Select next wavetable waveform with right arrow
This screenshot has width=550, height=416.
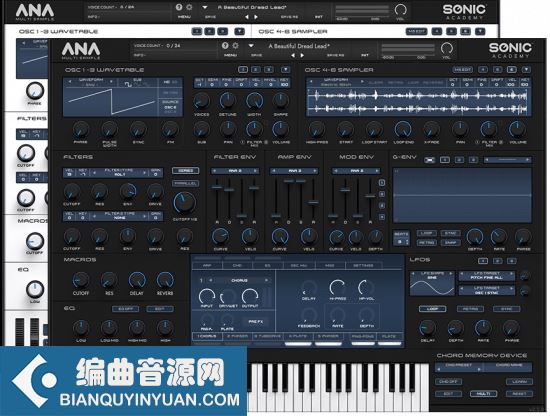click(112, 81)
